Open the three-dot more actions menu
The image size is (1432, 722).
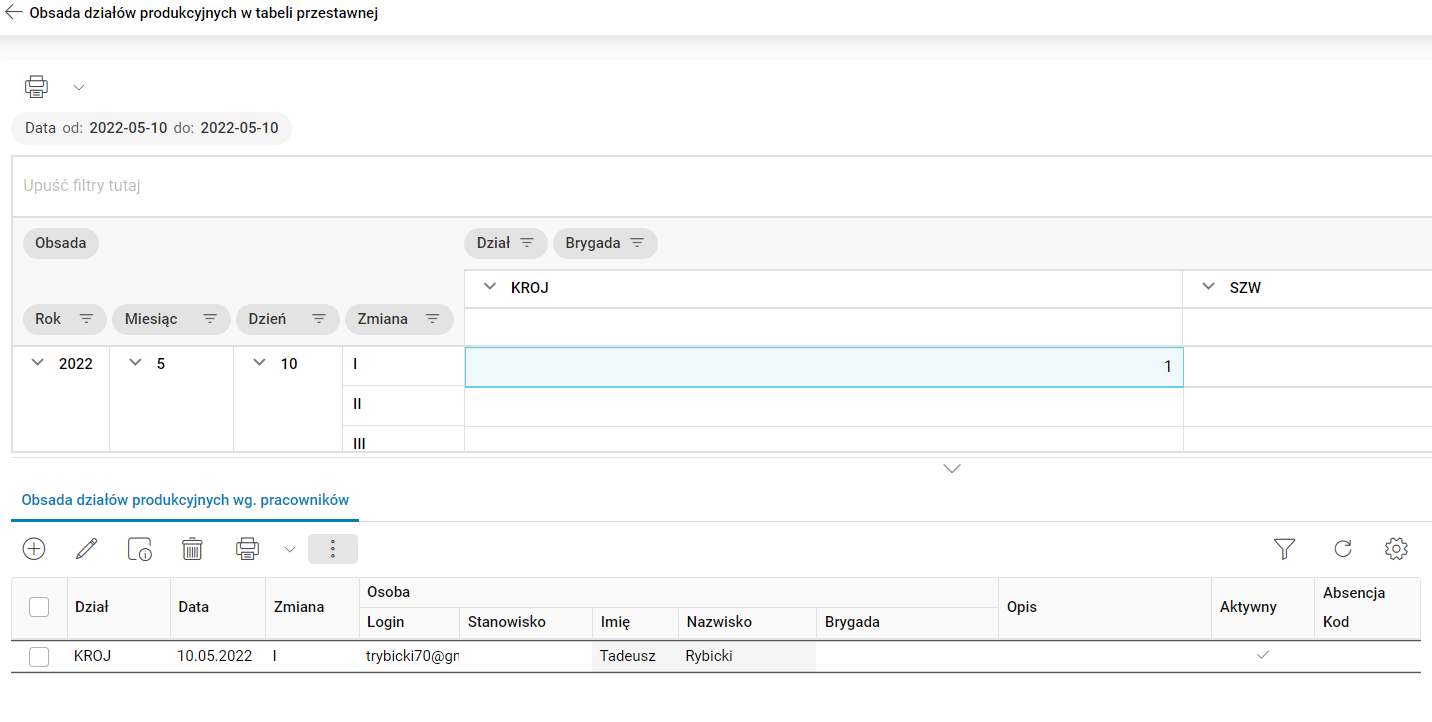click(x=333, y=549)
